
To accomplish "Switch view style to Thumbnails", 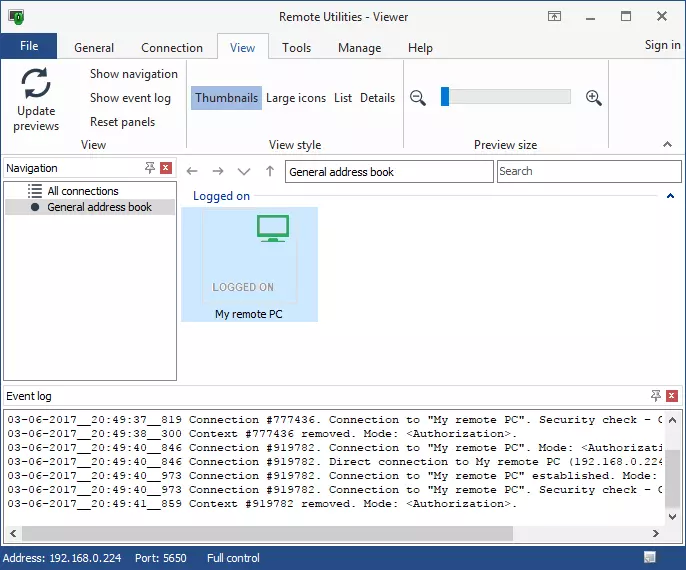I will pos(226,98).
